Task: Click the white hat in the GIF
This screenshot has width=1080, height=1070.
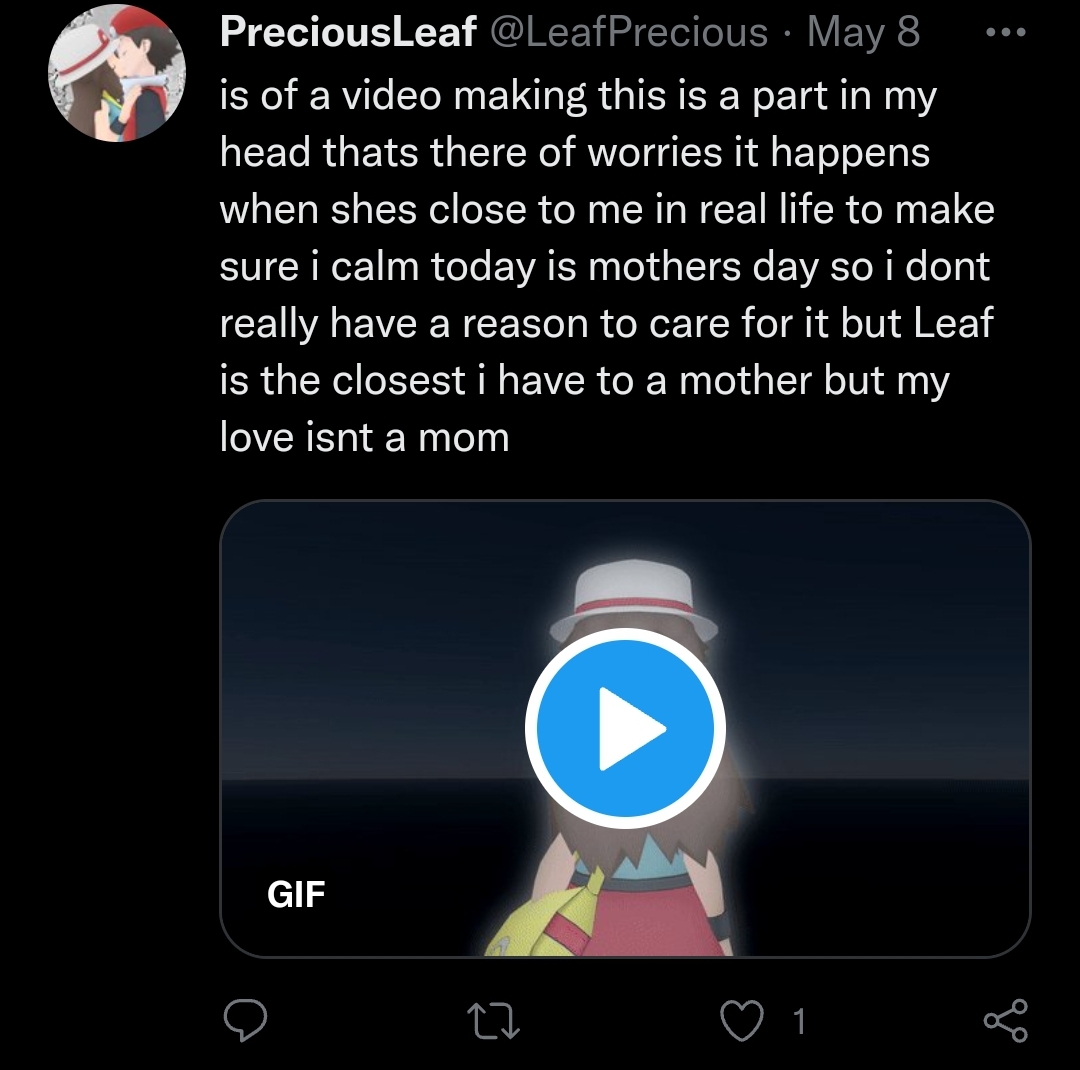Action: coord(635,599)
